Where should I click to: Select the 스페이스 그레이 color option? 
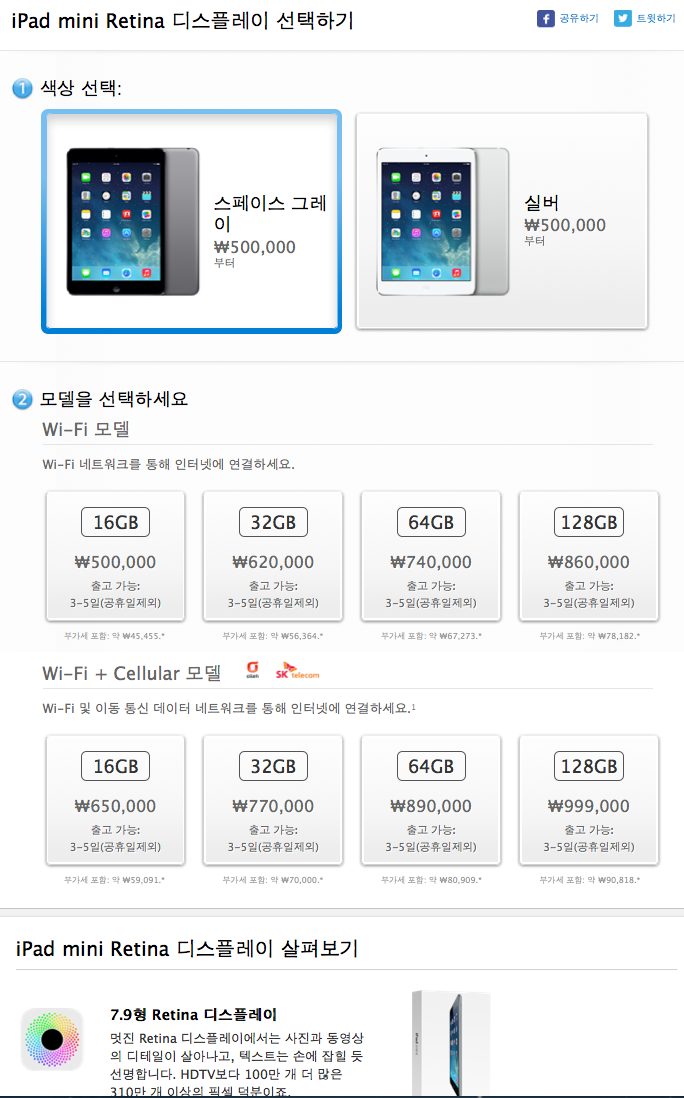[x=191, y=221]
